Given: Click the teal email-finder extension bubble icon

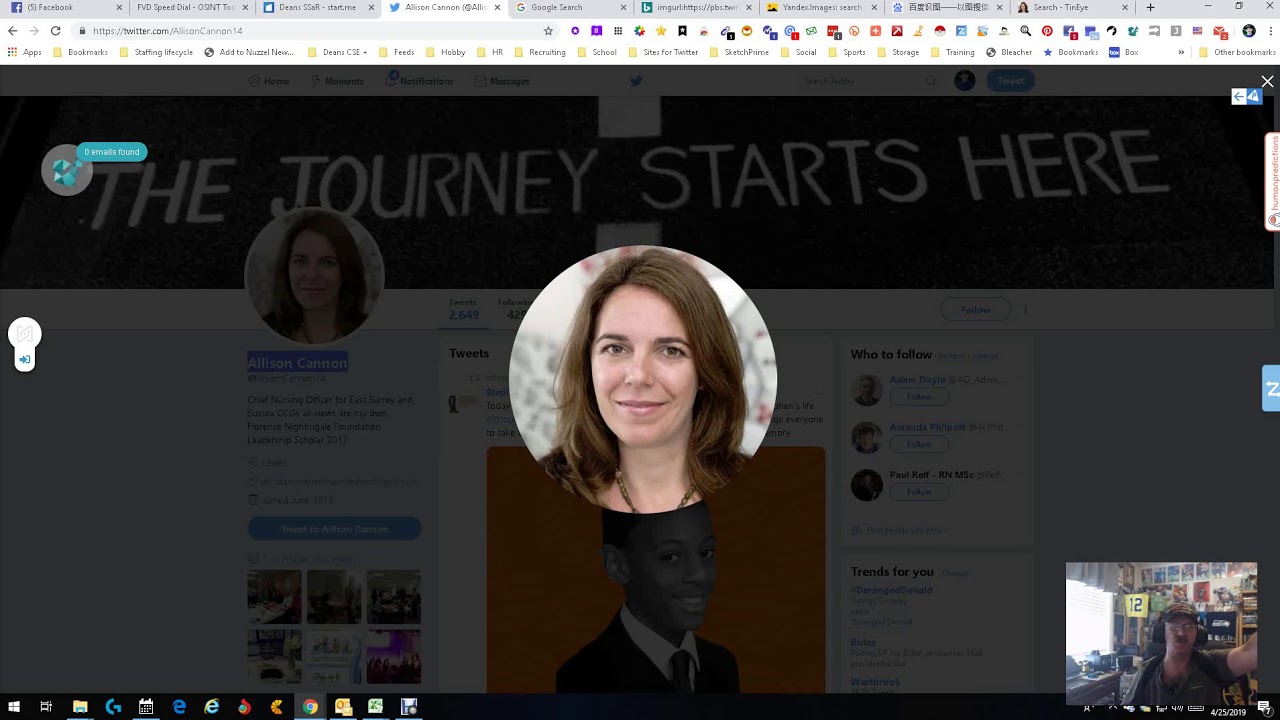Looking at the screenshot, I should click(67, 172).
